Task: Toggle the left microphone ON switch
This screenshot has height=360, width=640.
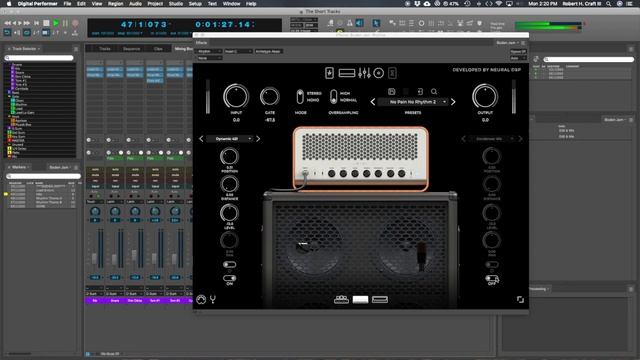Action: pyautogui.click(x=229, y=278)
